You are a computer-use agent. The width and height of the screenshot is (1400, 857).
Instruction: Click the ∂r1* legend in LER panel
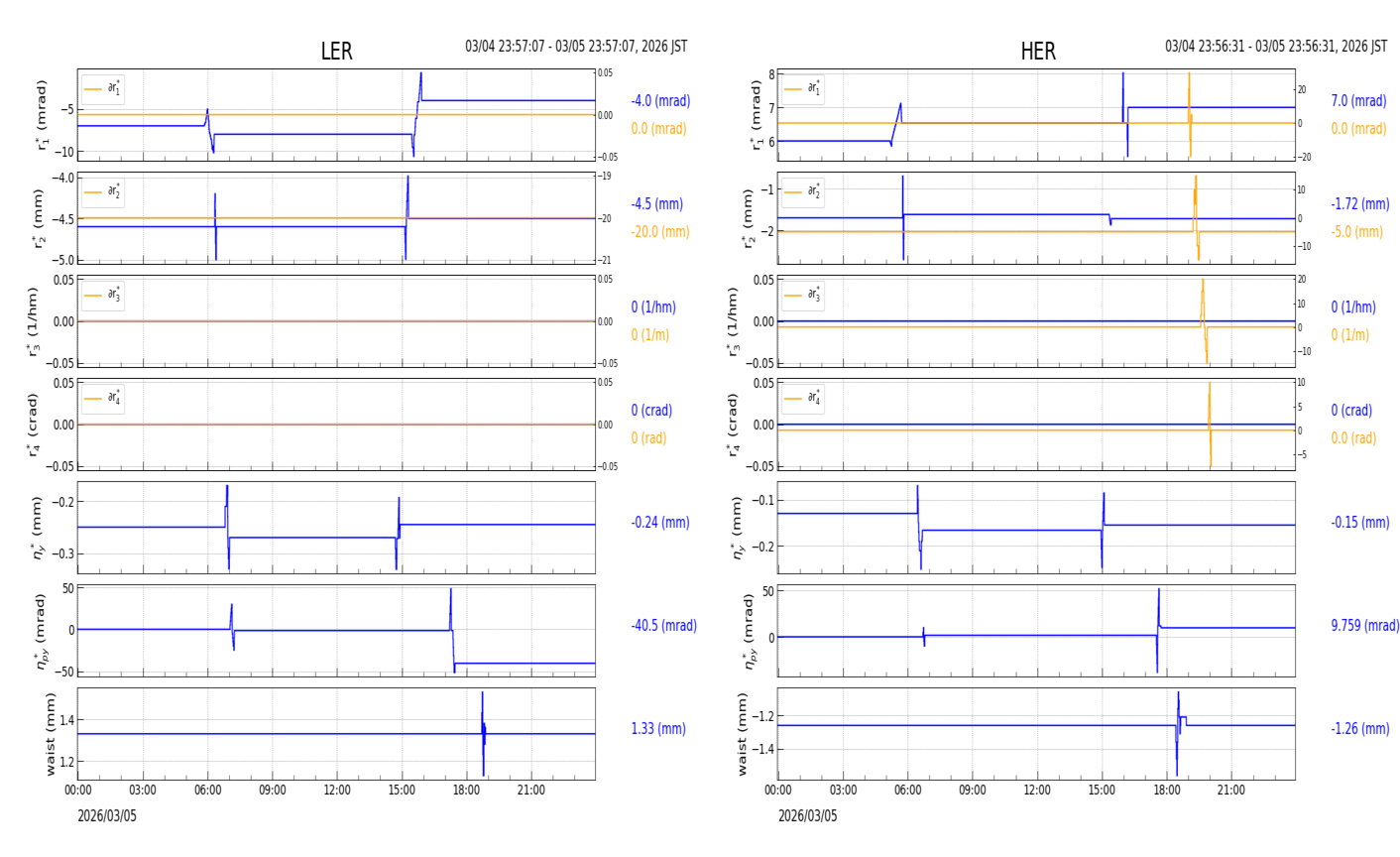[103, 89]
